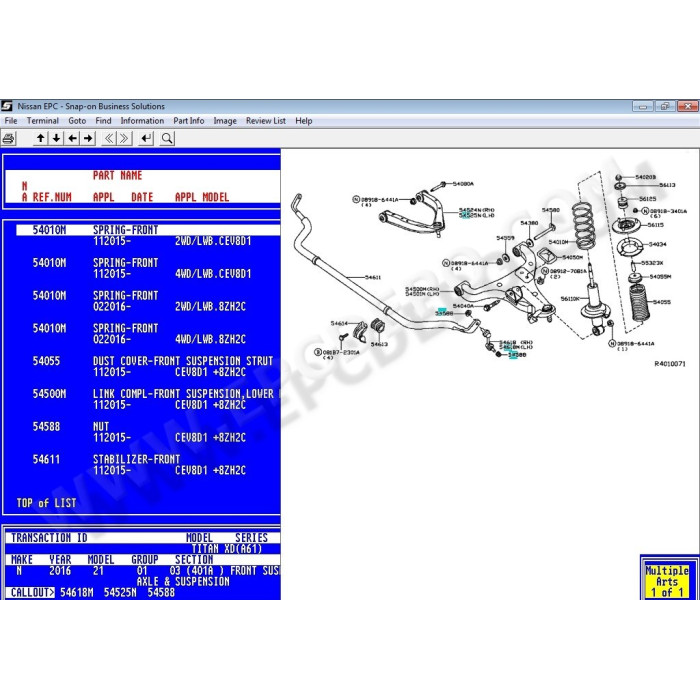The image size is (700, 700).
Task: Click the double left chevron page-back icon
Action: (x=109, y=138)
